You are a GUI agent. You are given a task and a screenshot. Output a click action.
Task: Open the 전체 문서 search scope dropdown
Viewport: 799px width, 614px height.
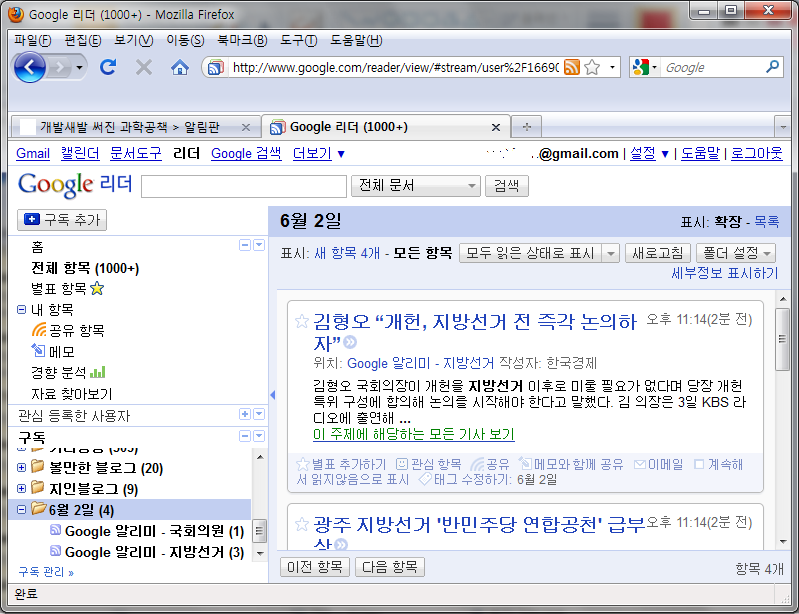click(416, 186)
